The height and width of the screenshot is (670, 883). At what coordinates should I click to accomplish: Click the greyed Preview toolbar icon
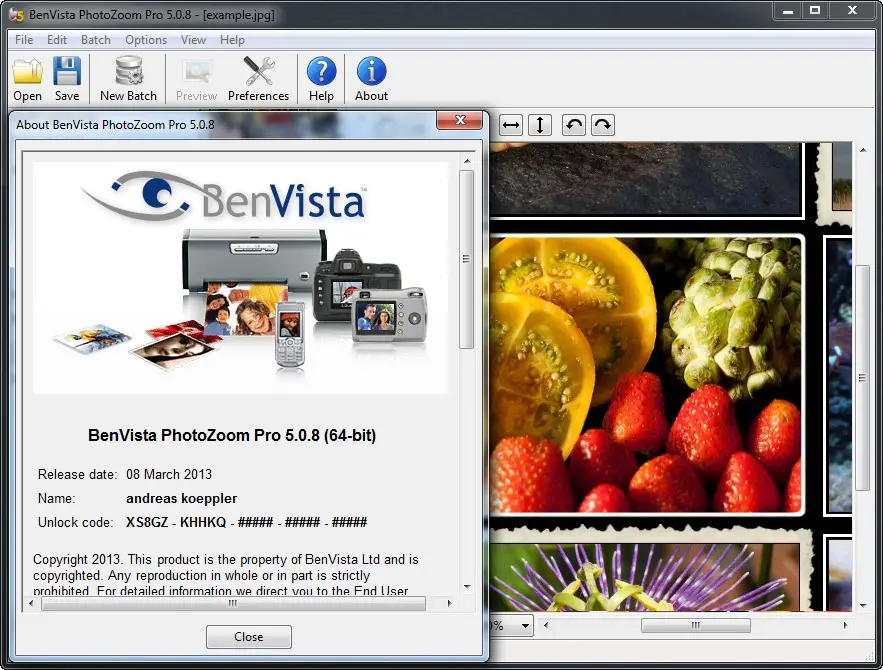tap(196, 79)
